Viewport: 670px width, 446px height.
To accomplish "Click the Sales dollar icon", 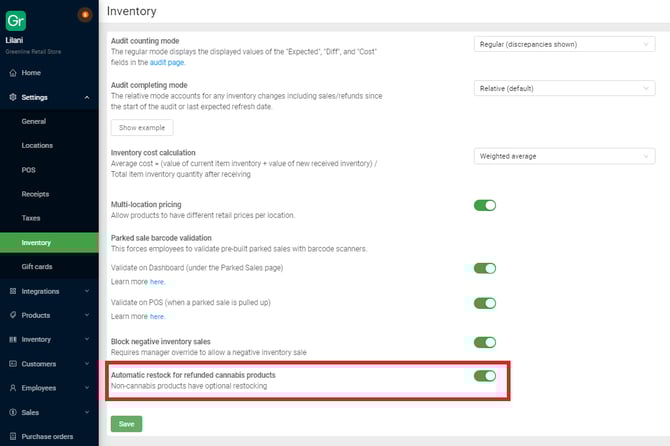I will point(12,411).
